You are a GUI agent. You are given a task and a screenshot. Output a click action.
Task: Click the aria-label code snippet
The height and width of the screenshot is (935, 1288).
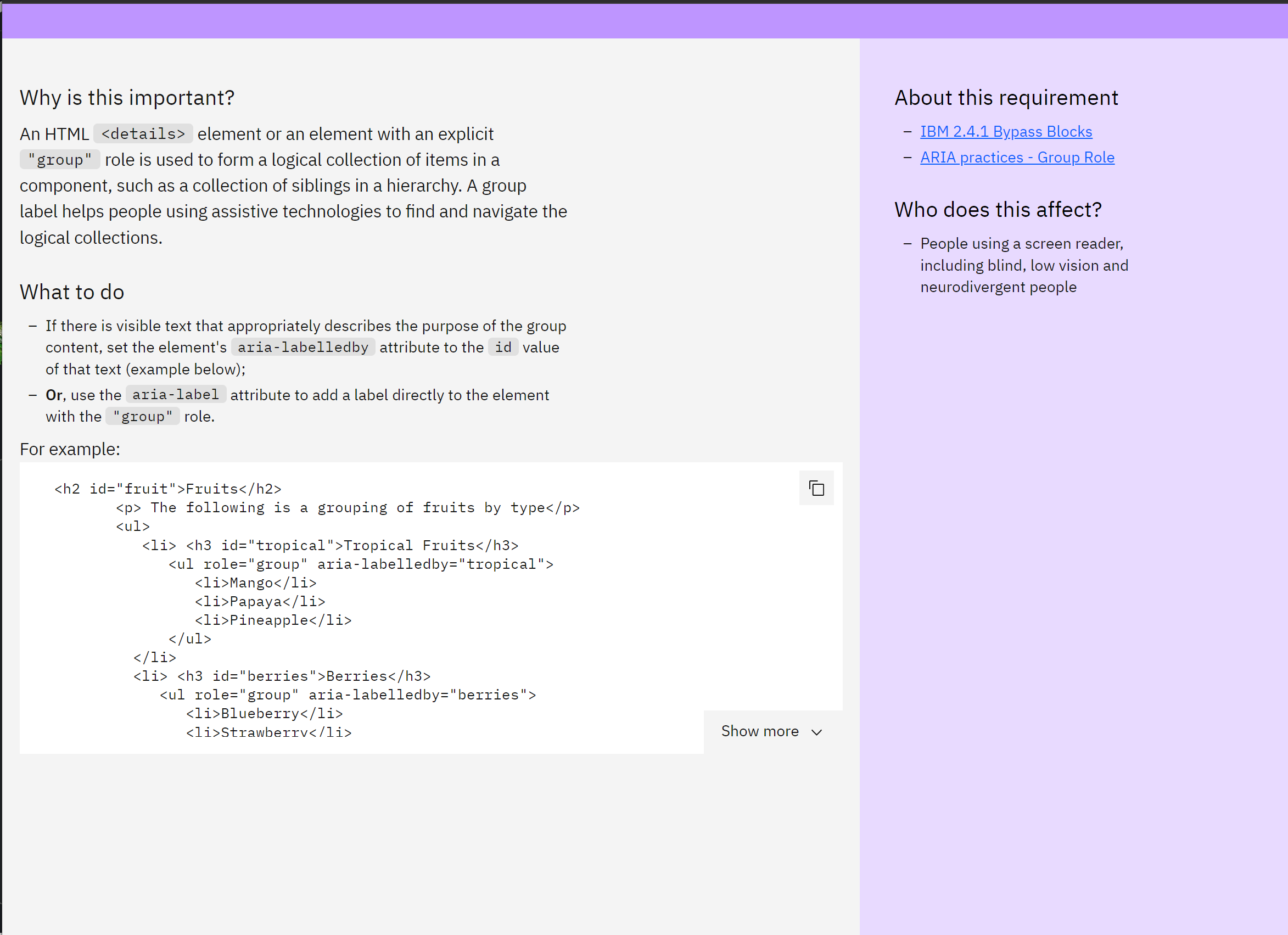[x=176, y=394]
